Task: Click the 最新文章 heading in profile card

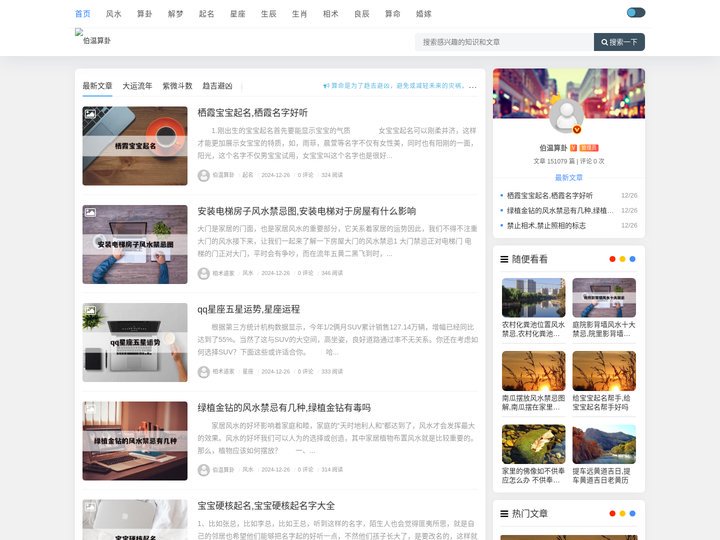Action: click(x=568, y=178)
